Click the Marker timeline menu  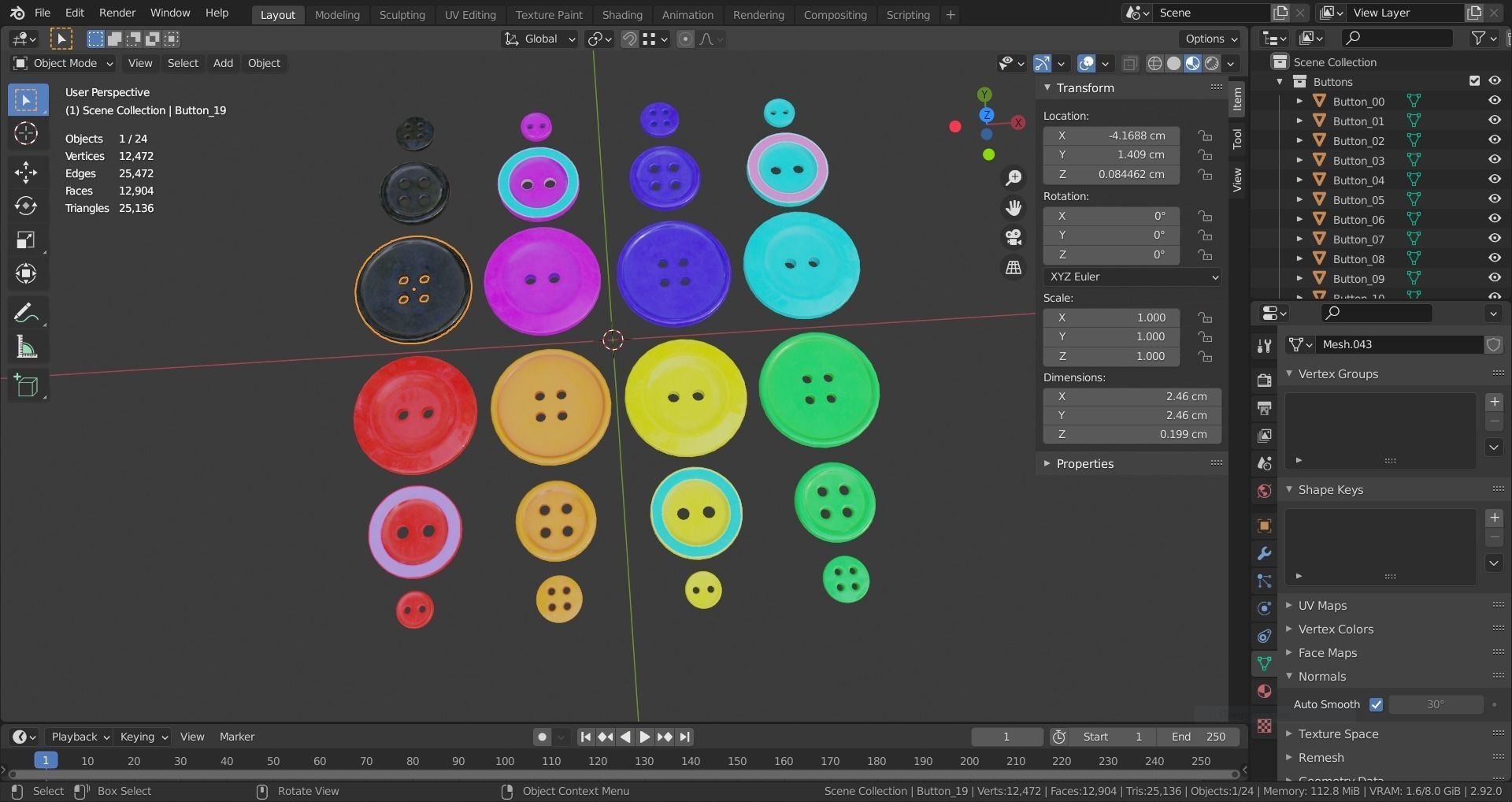(236, 737)
